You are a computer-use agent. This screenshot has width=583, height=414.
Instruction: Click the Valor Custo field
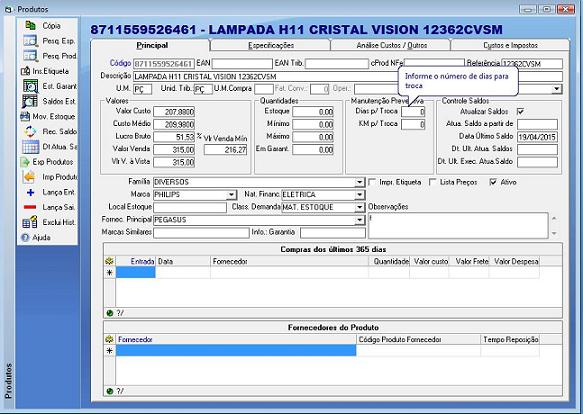174,112
